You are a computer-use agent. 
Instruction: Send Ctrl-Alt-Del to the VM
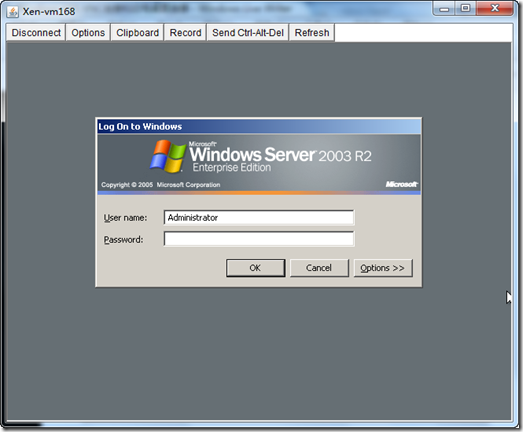248,33
